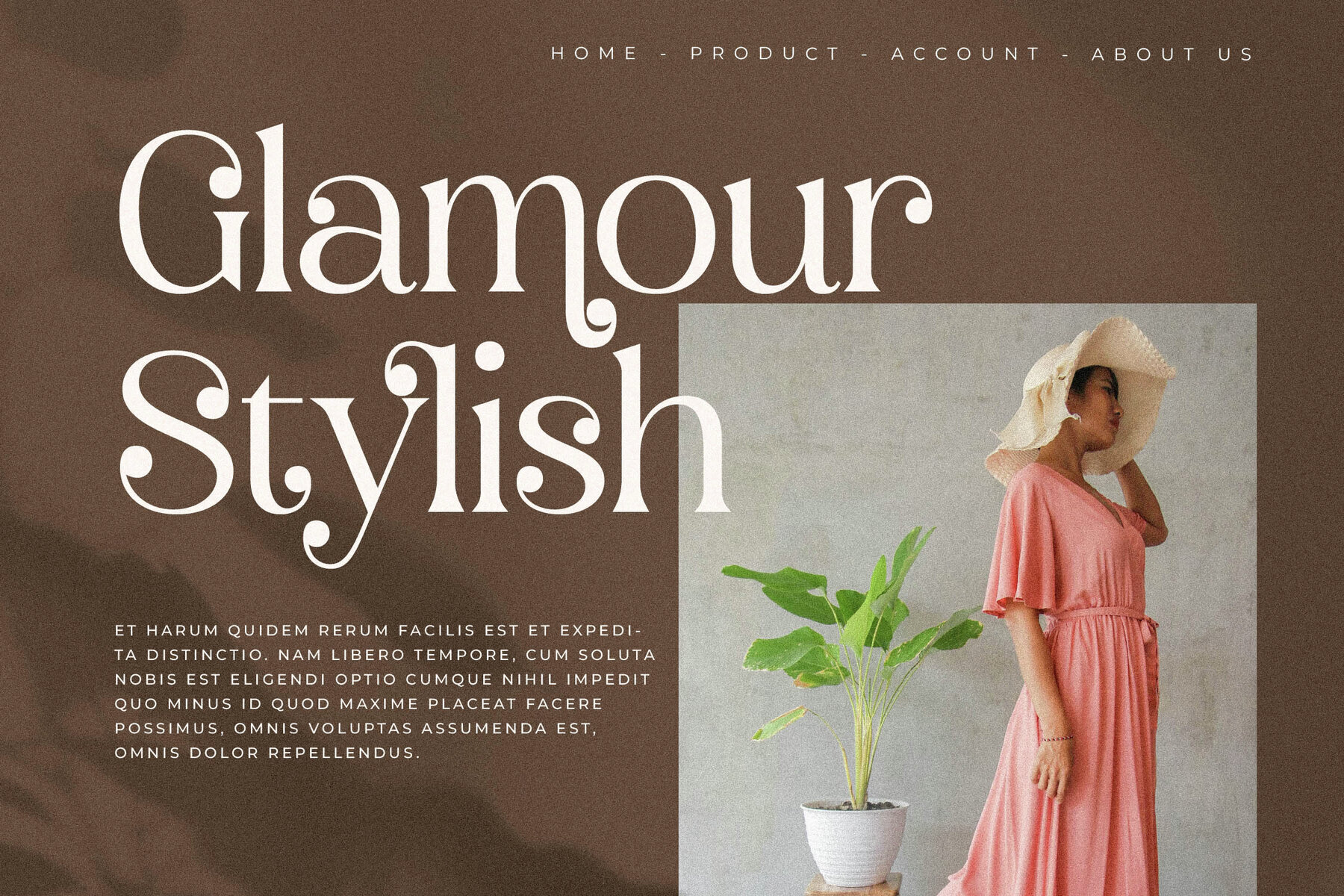Screen dimensions: 1344x896
Task: Open the ACCOUNT menu item
Action: coord(965,54)
